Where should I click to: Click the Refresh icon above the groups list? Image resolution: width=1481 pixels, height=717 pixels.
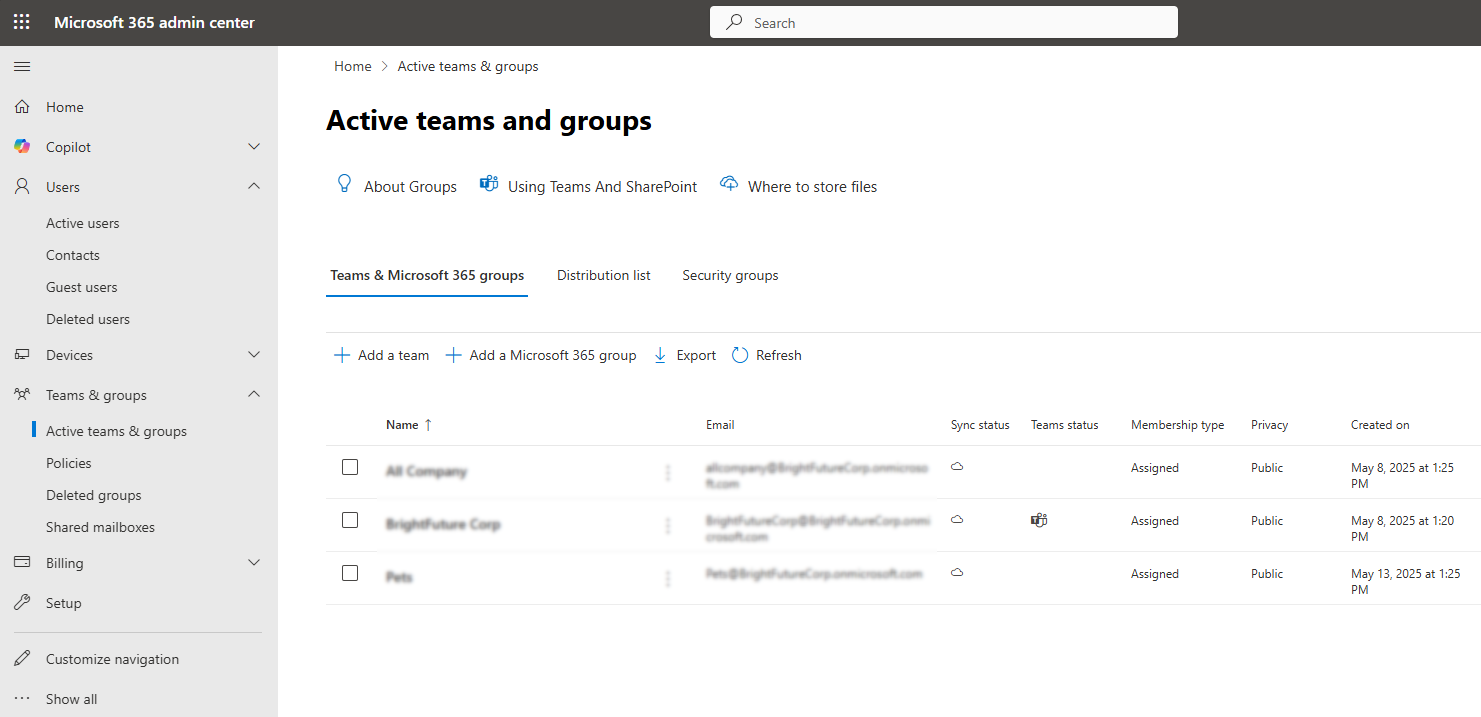[739, 355]
